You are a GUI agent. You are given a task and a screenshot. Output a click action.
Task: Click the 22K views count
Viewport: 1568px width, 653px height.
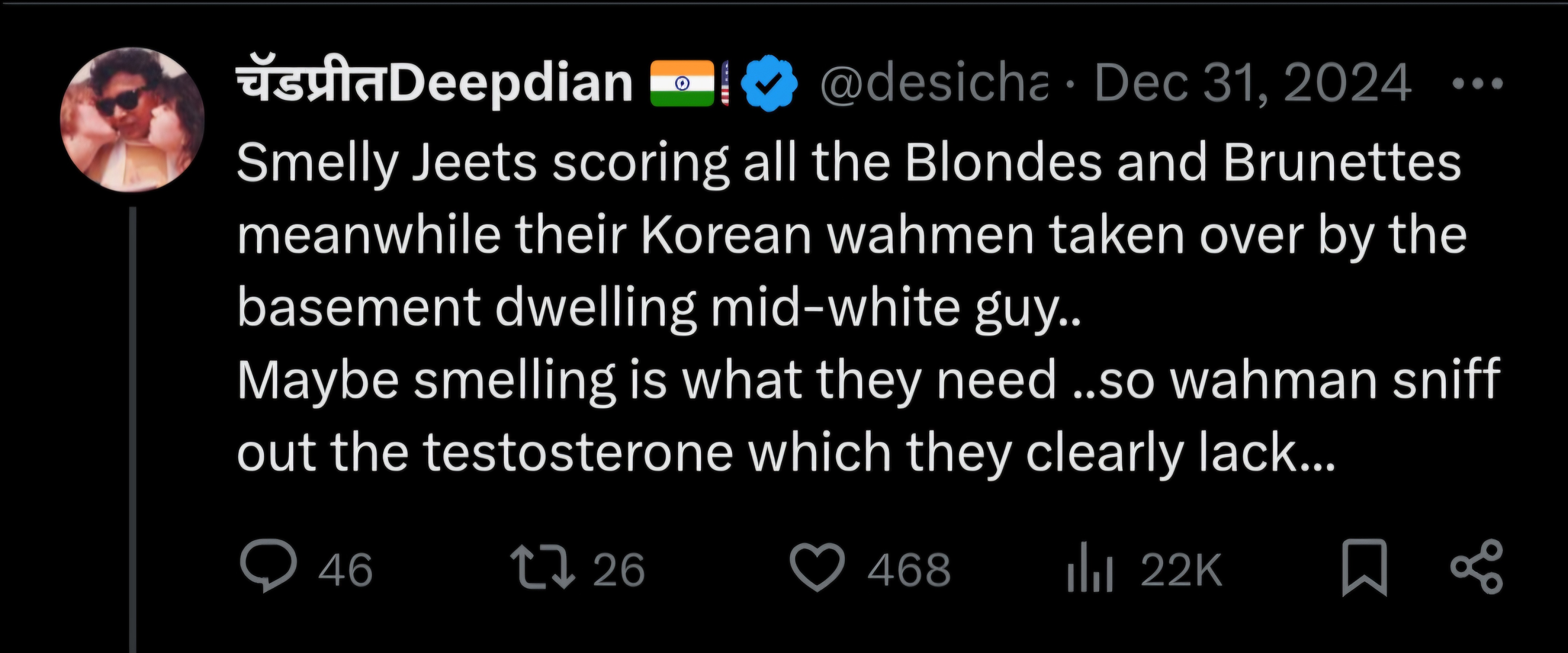[x=1181, y=570]
